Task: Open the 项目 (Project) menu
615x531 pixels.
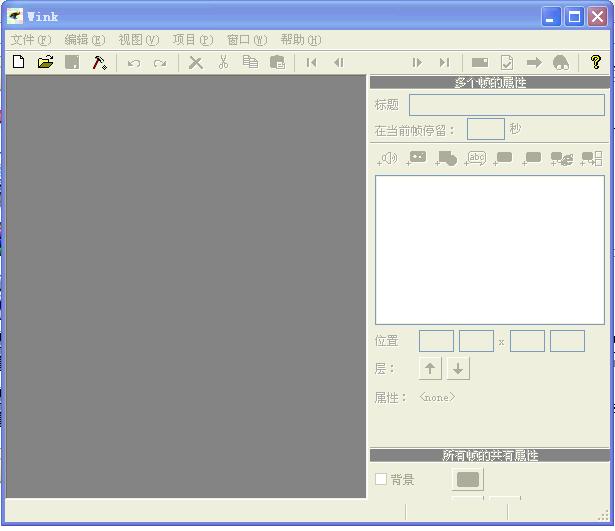Action: coord(192,40)
